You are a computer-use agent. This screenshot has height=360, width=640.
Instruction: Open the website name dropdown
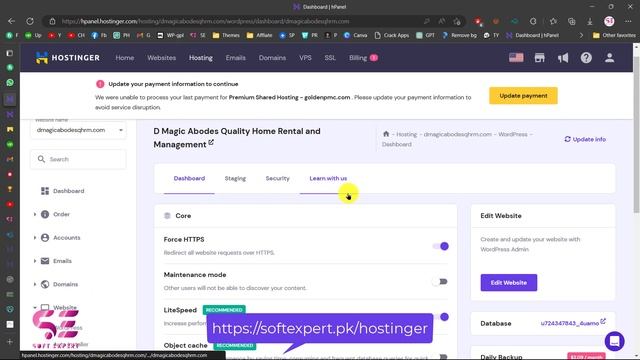click(x=78, y=130)
